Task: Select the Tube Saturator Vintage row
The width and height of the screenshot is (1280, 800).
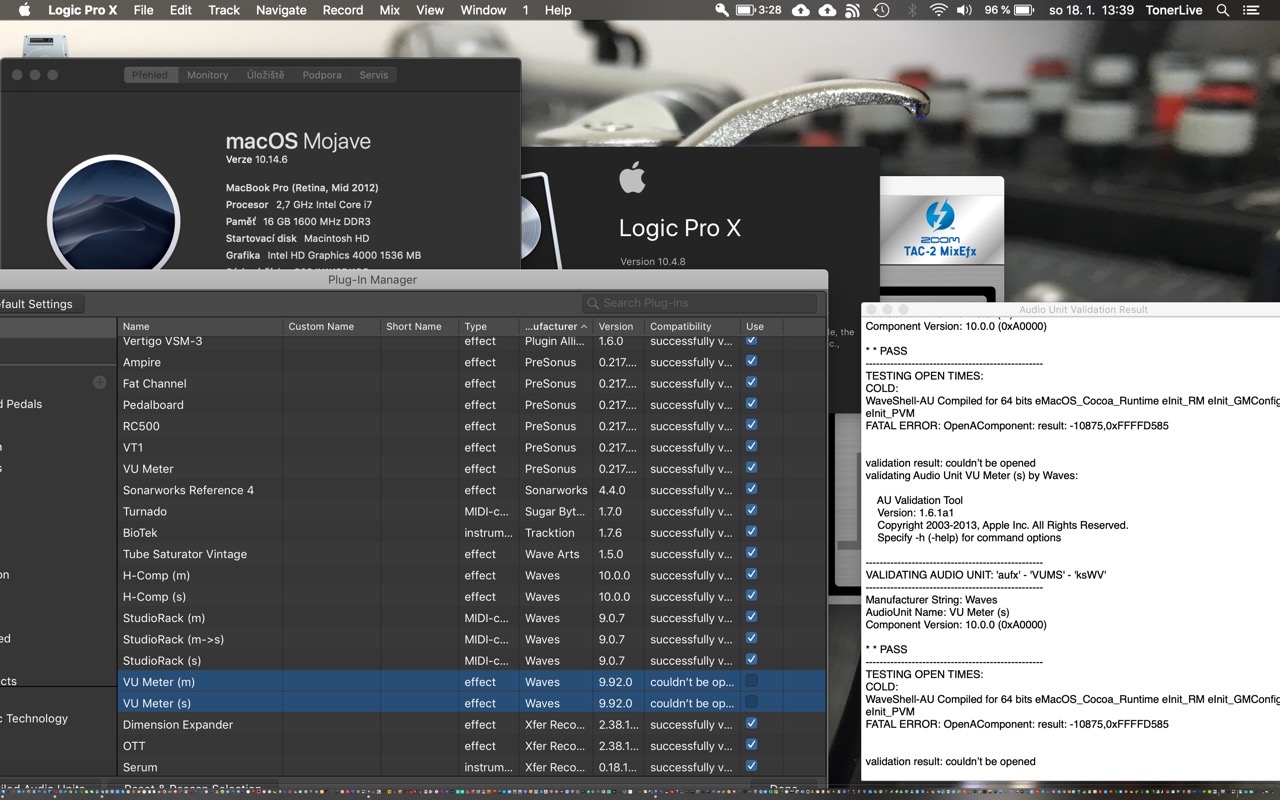Action: tap(472, 554)
